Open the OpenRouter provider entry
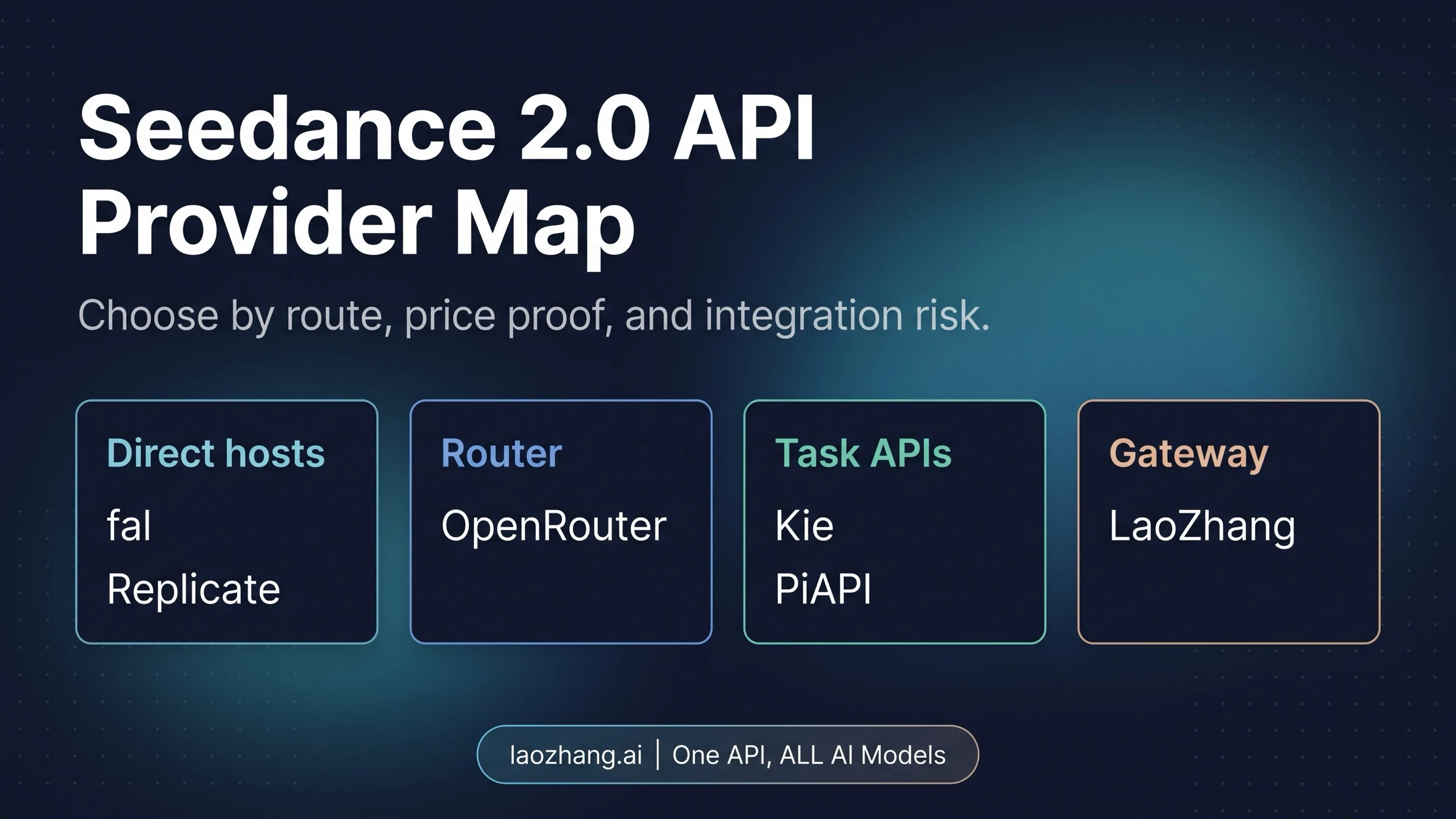Image resolution: width=1456 pixels, height=819 pixels. [x=554, y=527]
